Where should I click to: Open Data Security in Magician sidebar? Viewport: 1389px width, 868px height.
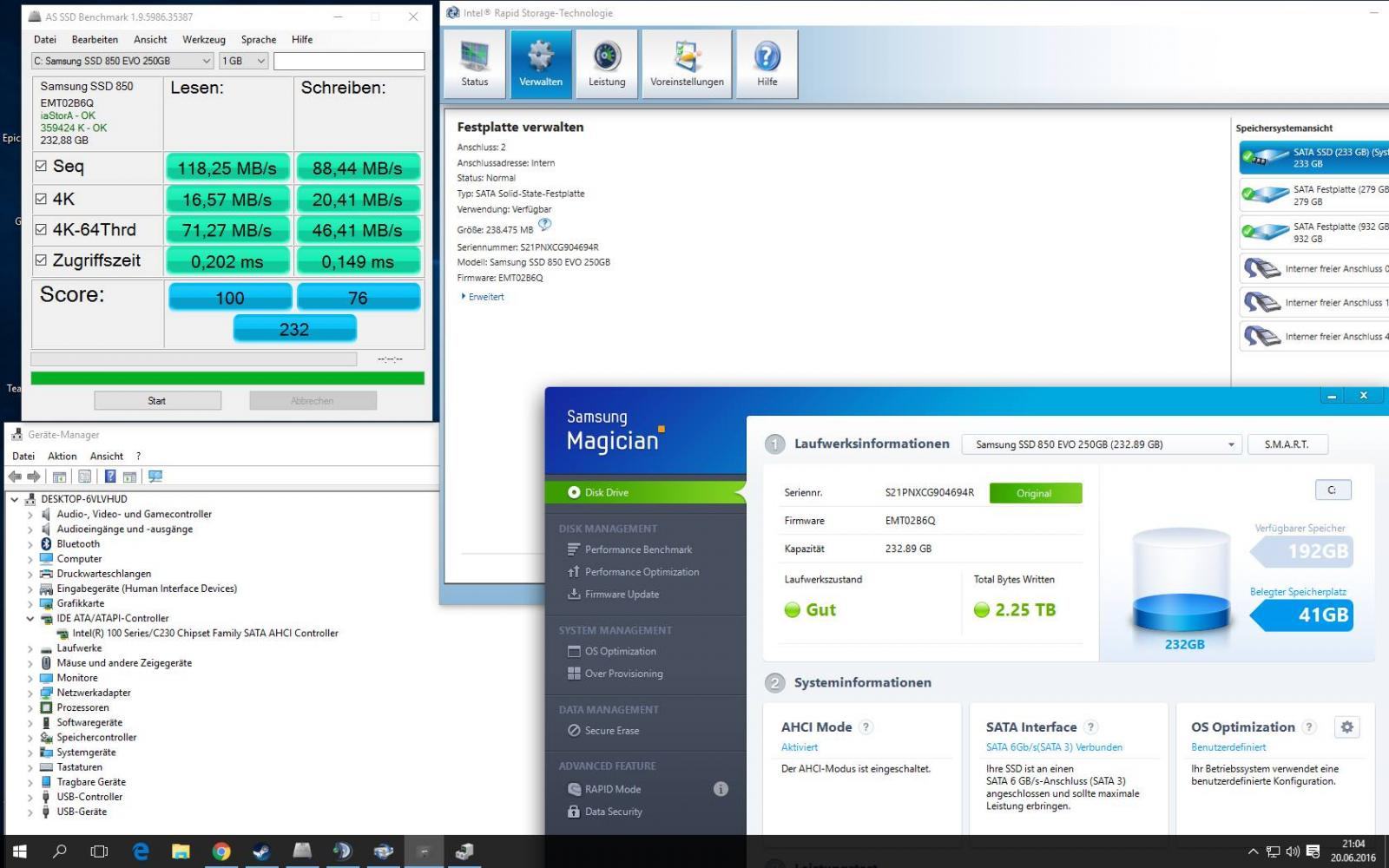pos(605,812)
